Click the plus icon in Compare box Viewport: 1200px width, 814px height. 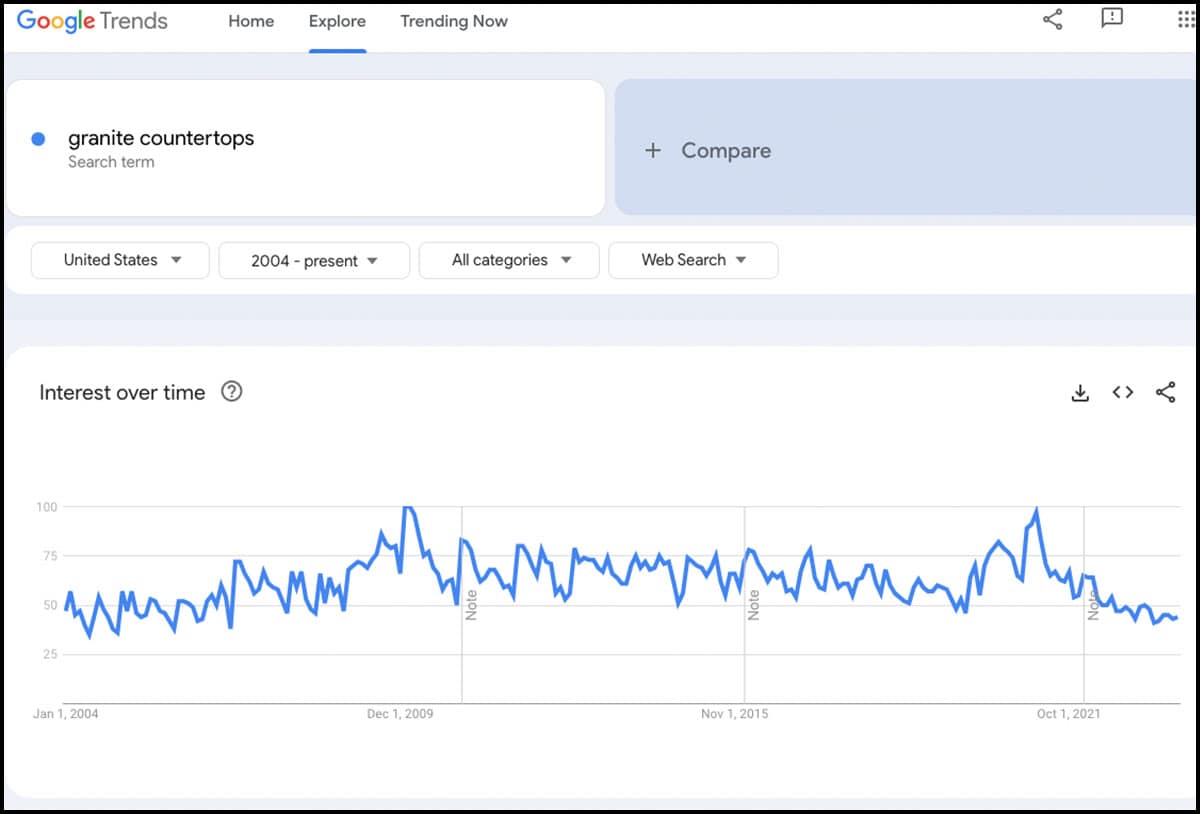(653, 150)
